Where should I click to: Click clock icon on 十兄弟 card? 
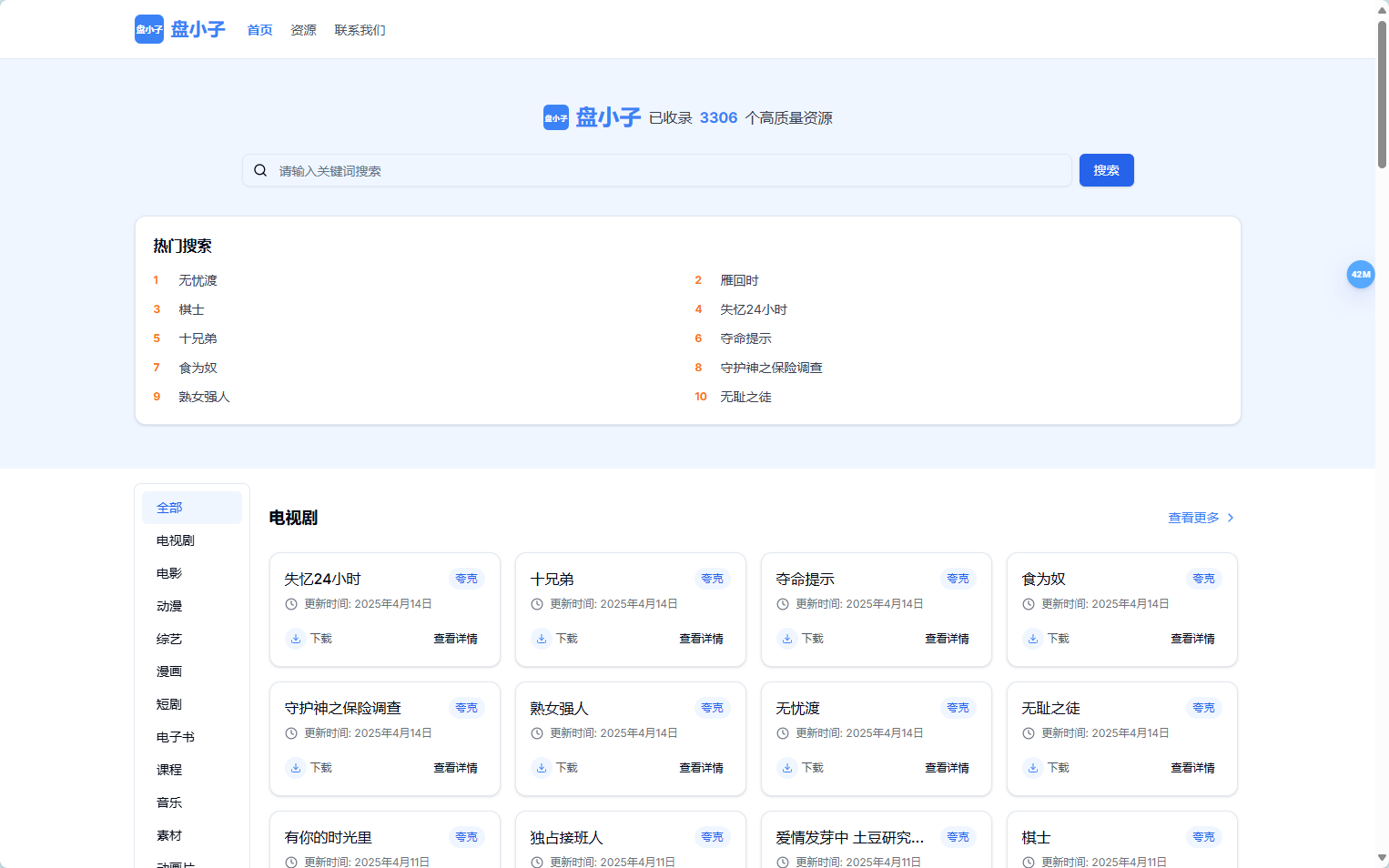[537, 604]
